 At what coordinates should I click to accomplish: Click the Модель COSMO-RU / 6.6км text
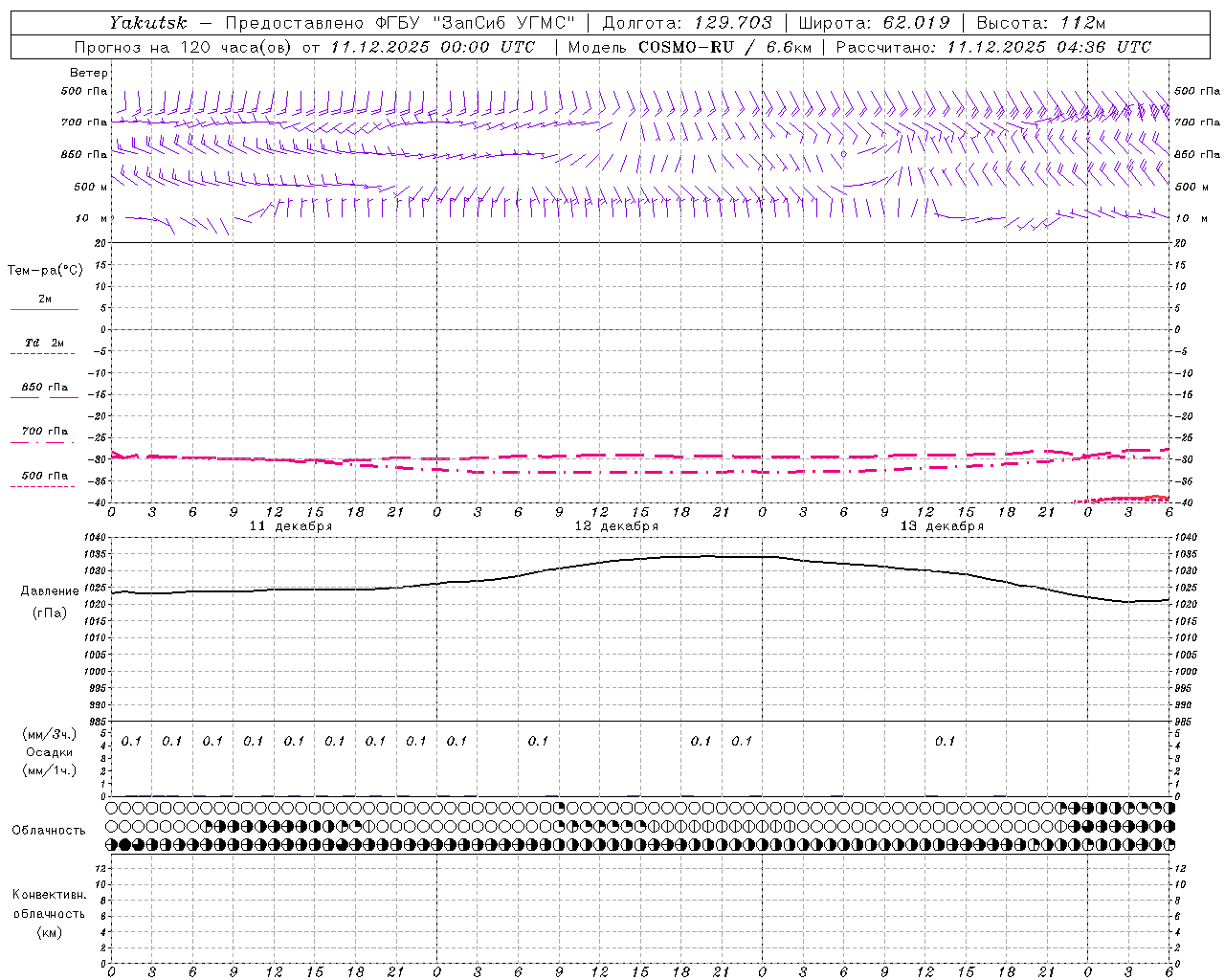[x=690, y=46]
